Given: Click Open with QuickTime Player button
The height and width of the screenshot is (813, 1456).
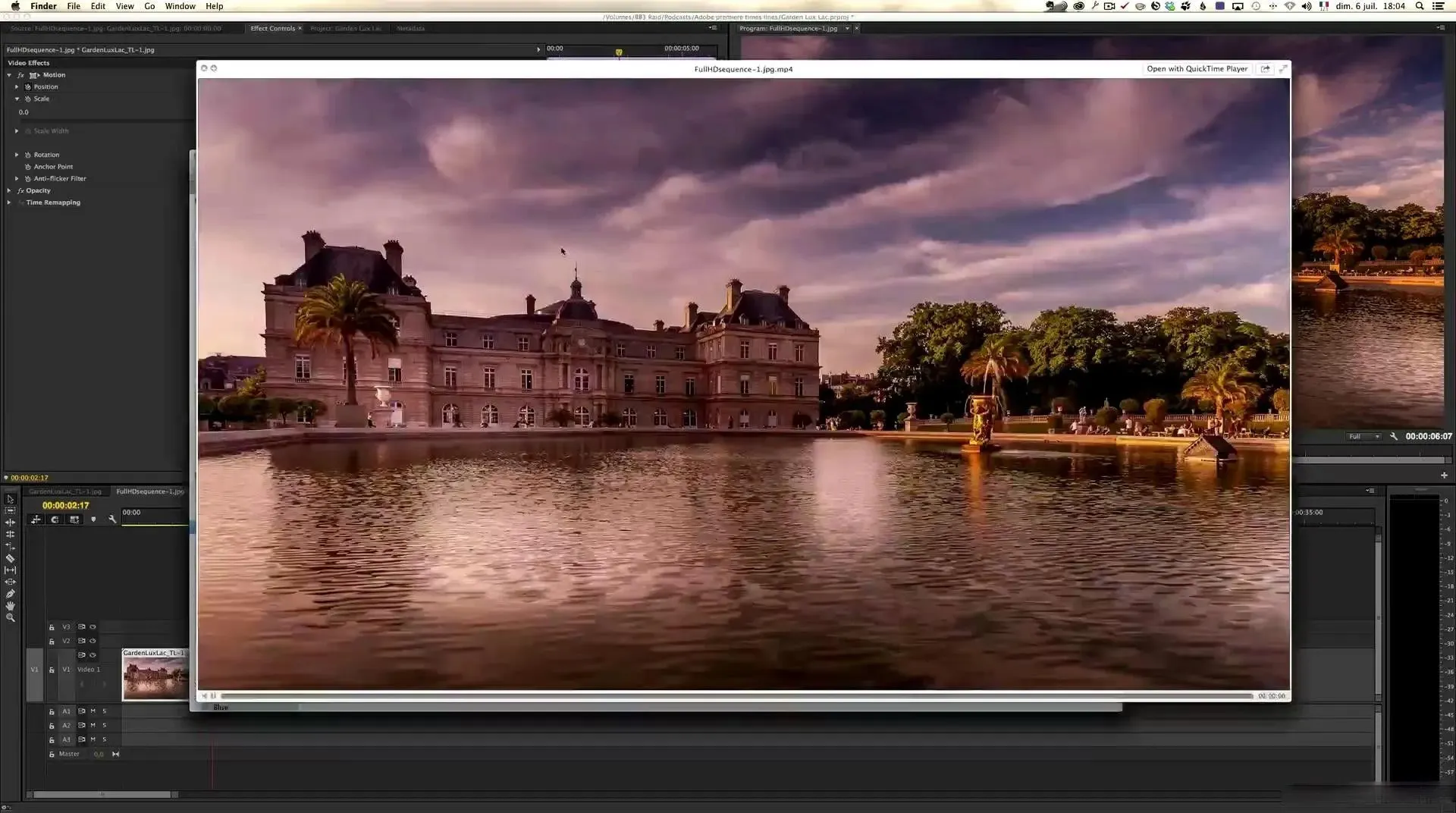Looking at the screenshot, I should click(x=1197, y=69).
